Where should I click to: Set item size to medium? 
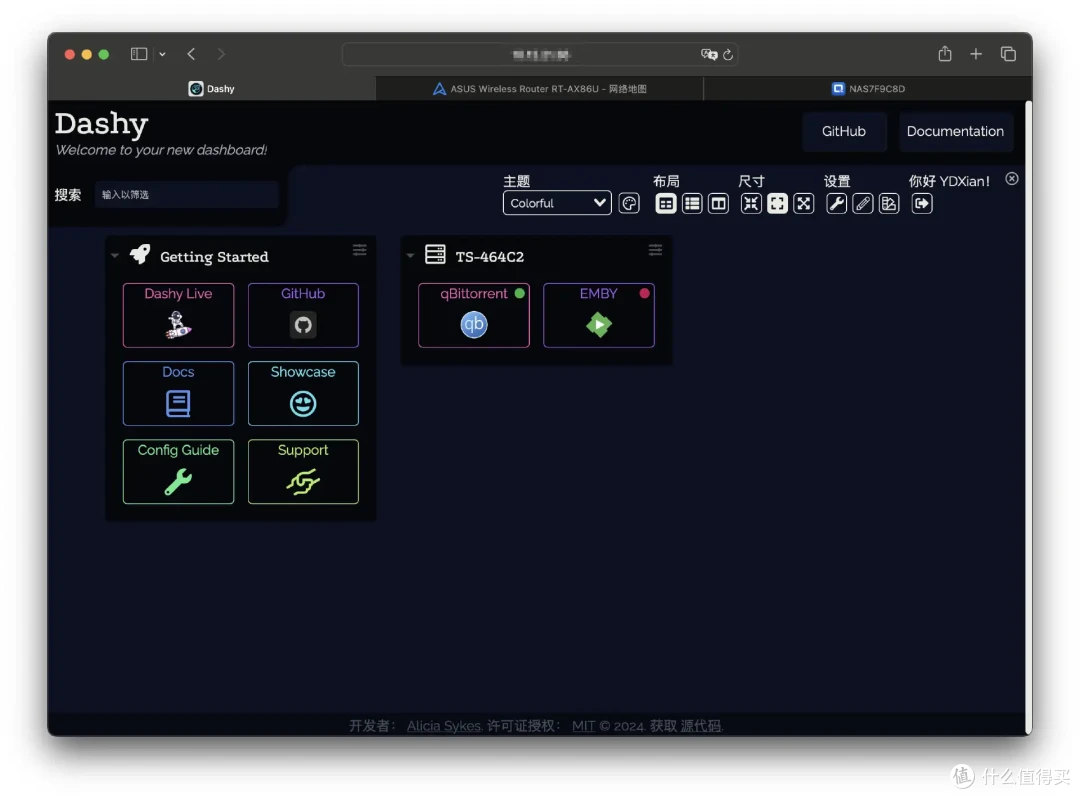pos(777,203)
